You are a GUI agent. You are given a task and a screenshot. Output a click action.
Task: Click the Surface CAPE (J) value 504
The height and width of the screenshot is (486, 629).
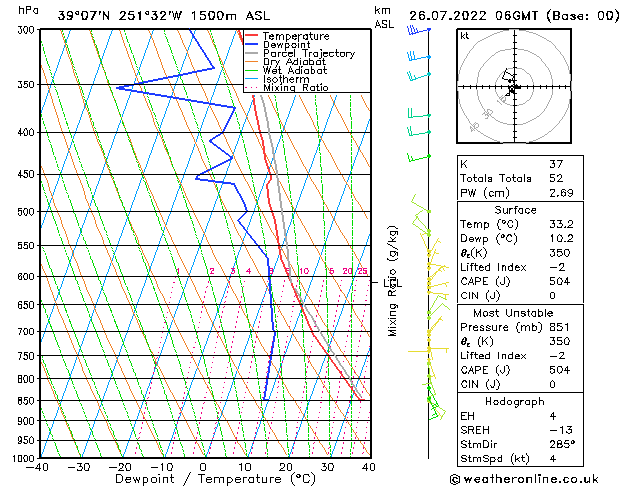coord(560,281)
